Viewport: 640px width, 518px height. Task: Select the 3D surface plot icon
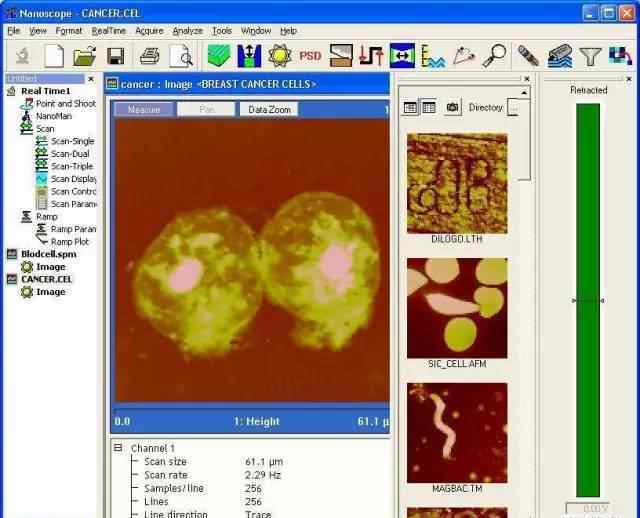point(464,56)
